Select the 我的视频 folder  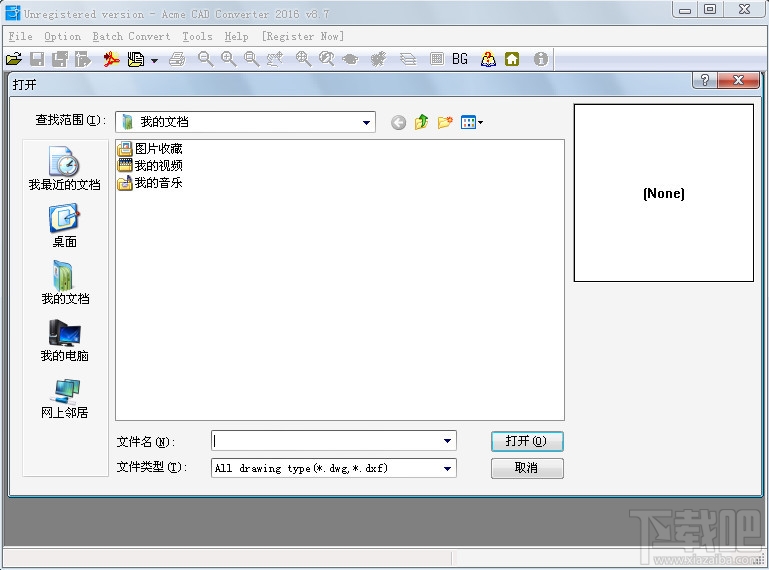click(150, 165)
